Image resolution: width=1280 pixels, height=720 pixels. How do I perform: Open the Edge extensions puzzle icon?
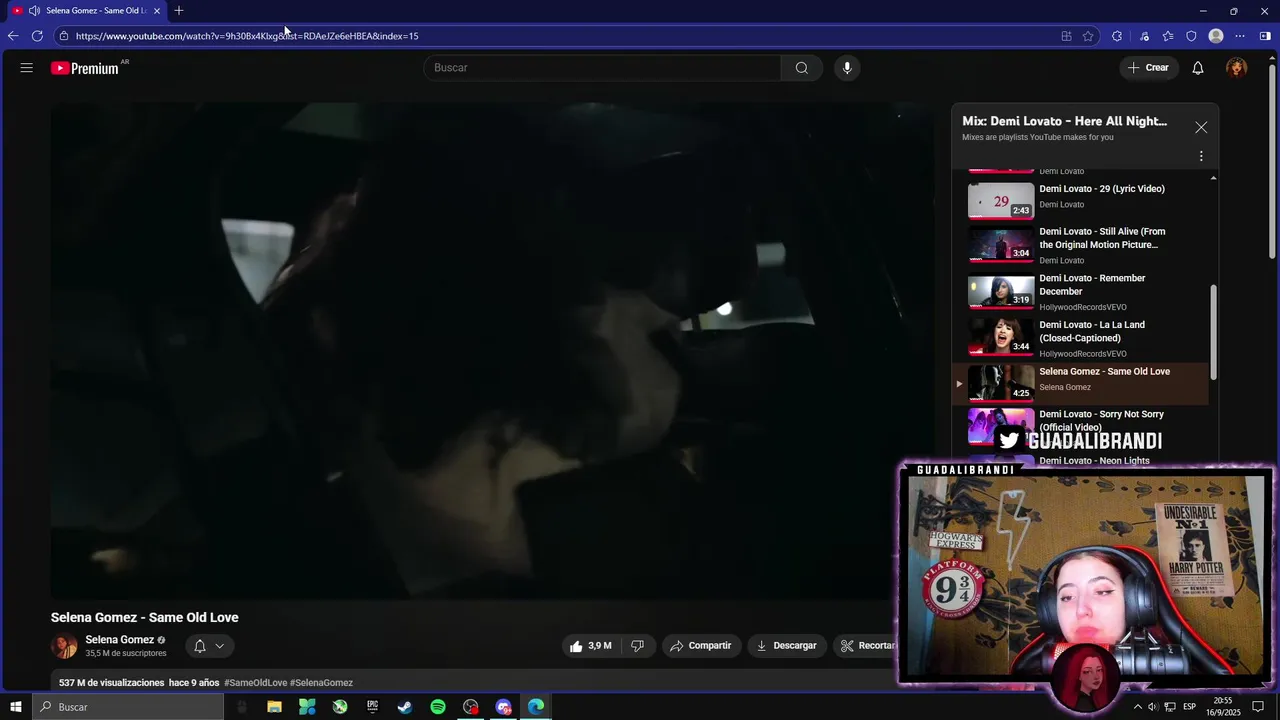(x=1117, y=36)
